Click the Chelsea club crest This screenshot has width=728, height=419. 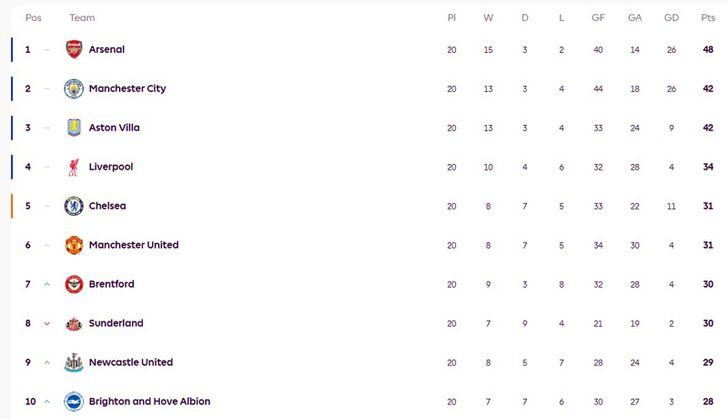[74, 206]
